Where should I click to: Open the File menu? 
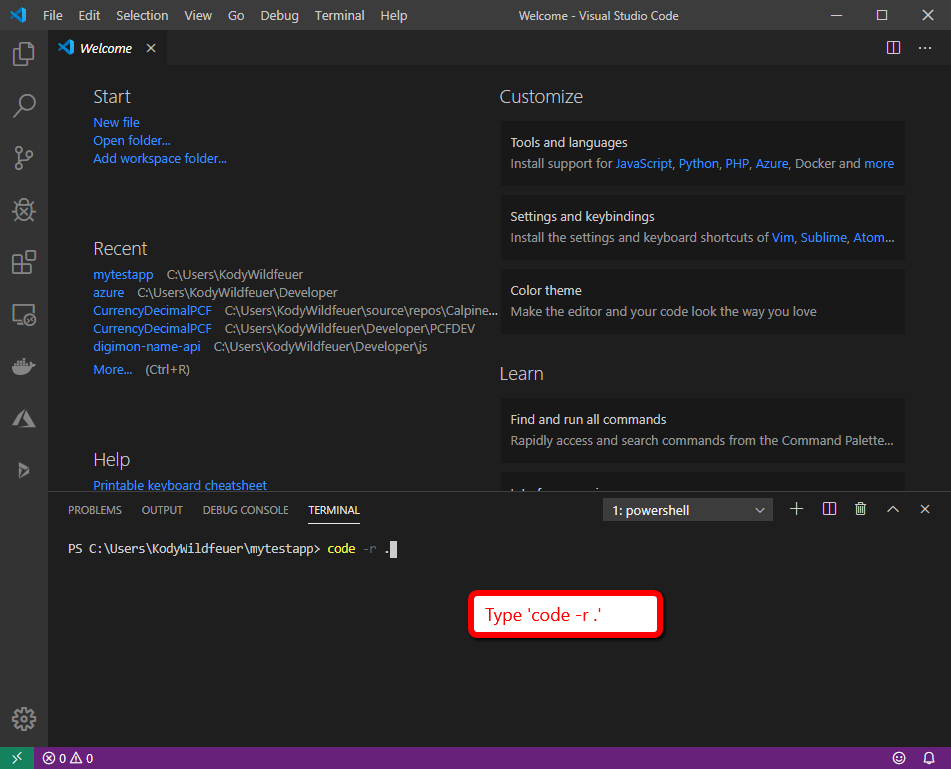53,15
